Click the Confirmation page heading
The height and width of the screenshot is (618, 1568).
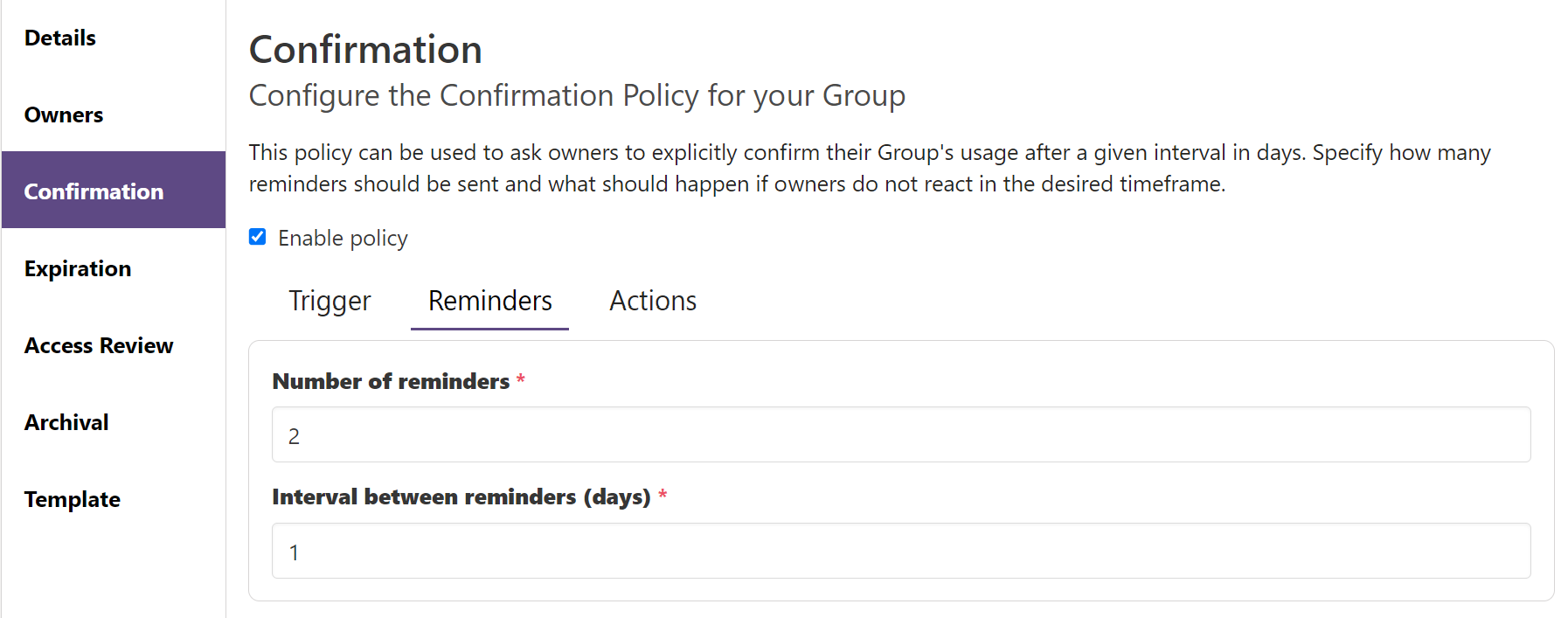(x=365, y=50)
